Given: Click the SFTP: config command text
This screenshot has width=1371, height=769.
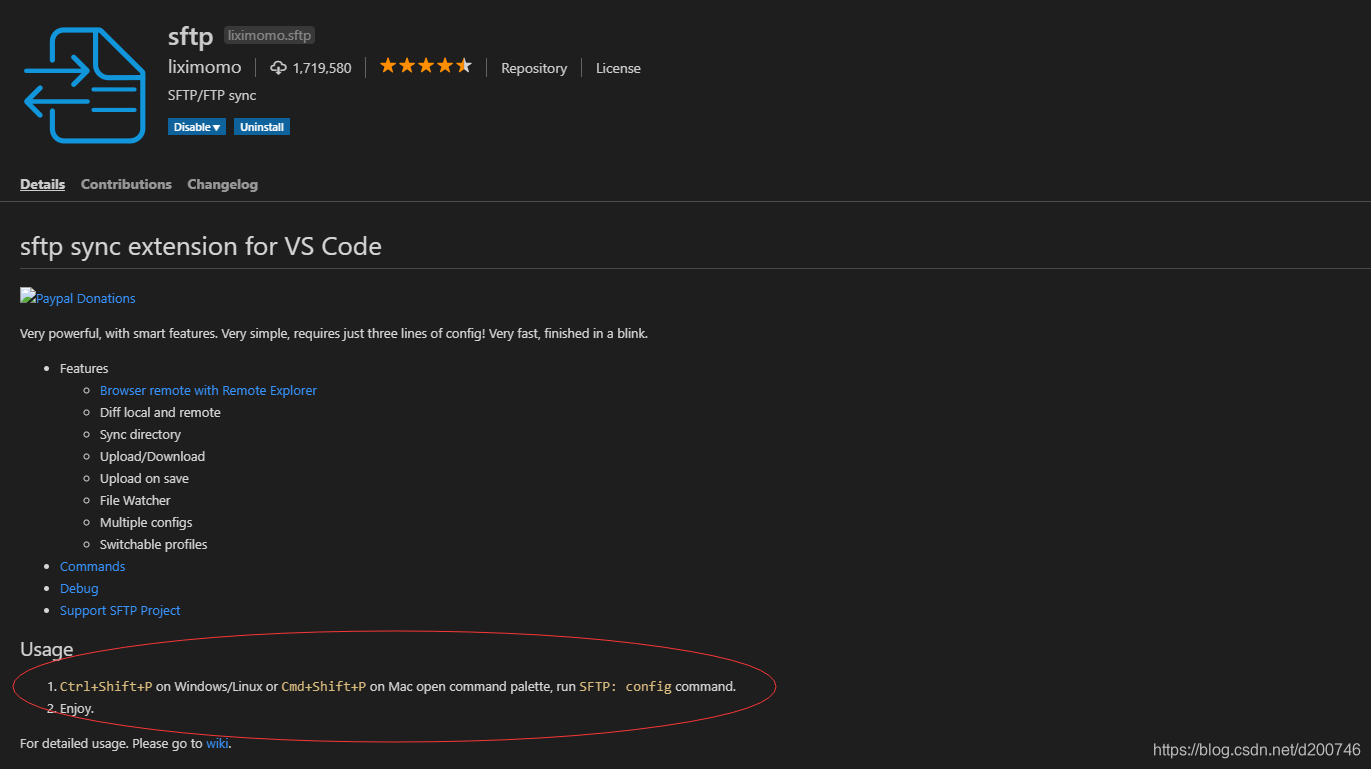Looking at the screenshot, I should (x=626, y=686).
